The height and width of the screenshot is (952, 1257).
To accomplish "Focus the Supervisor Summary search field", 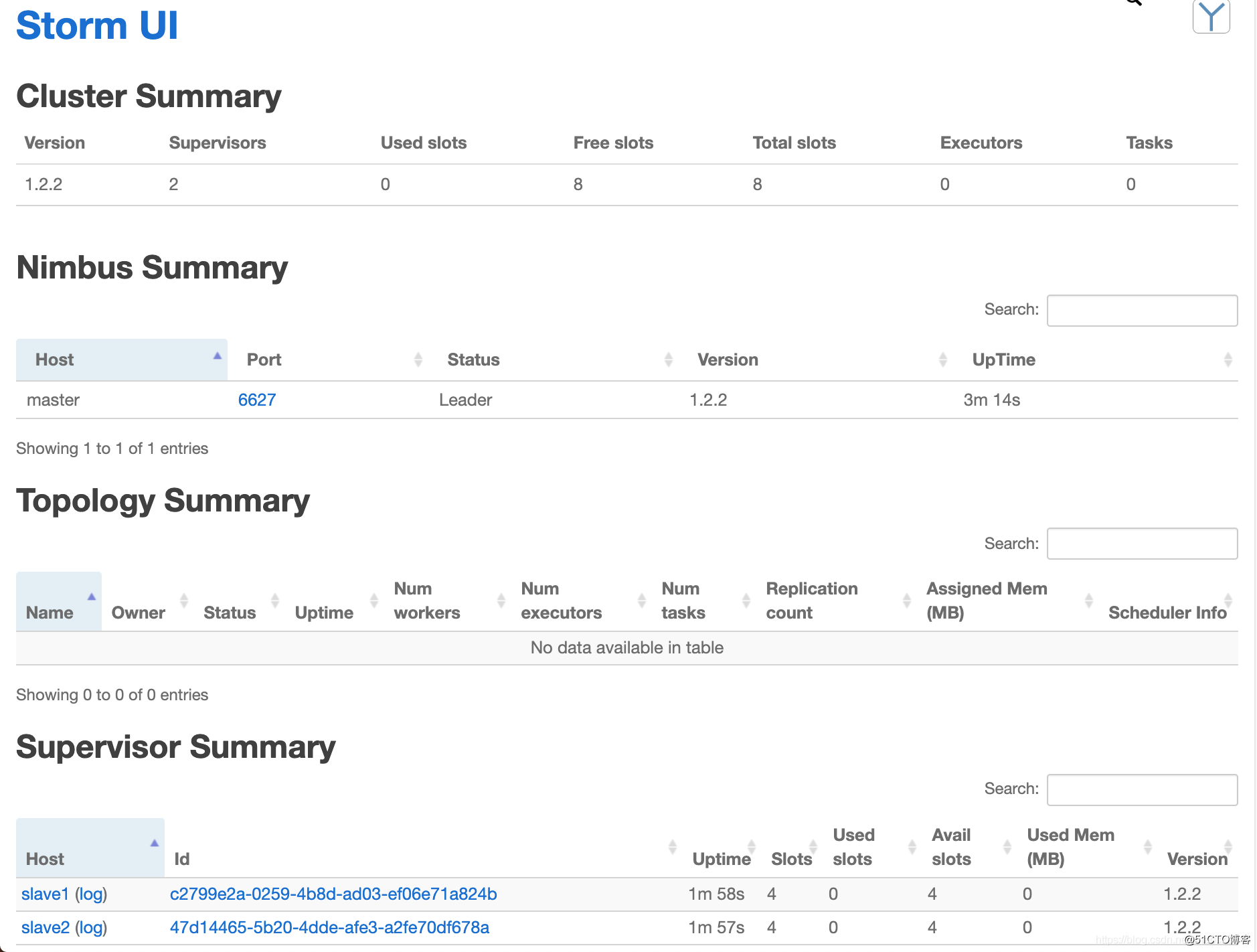I will click(x=1142, y=790).
